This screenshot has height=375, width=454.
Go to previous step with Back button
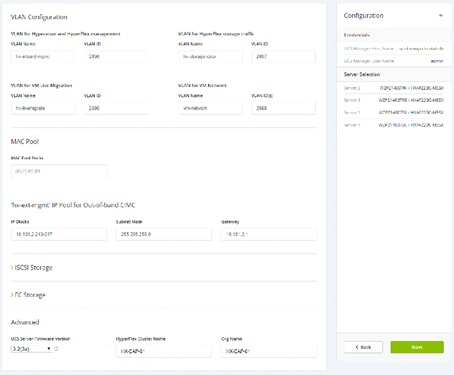pyautogui.click(x=363, y=347)
